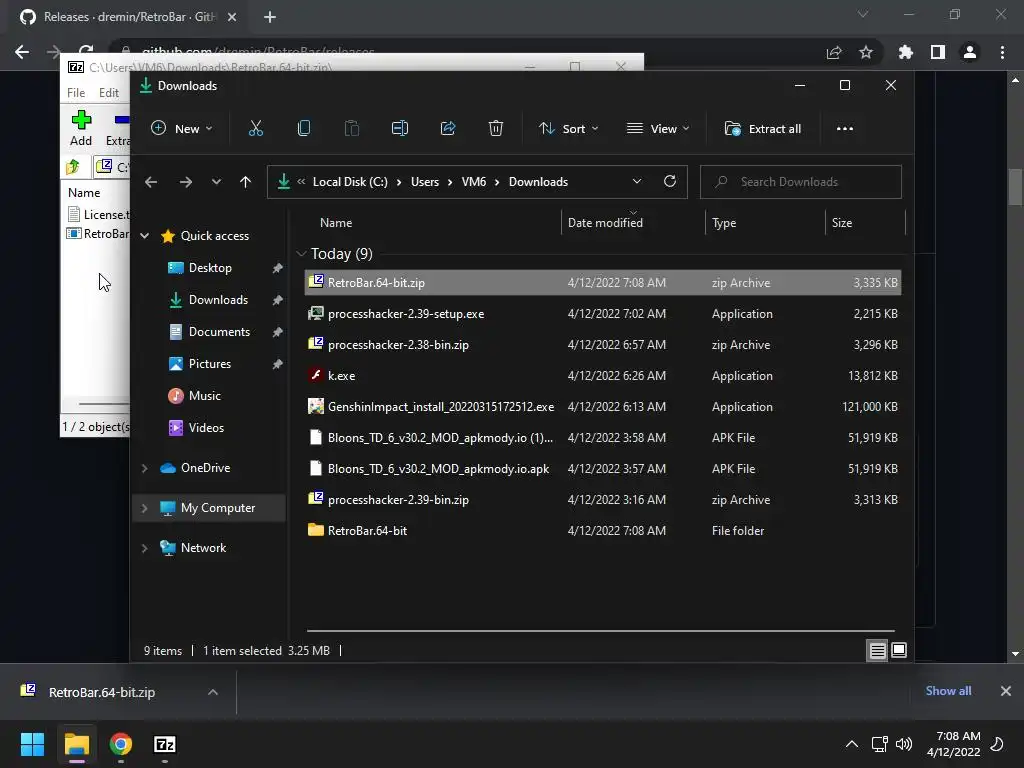This screenshot has height=768, width=1024.
Task: Click the Users breadcrumb segment
Action: [x=424, y=182]
